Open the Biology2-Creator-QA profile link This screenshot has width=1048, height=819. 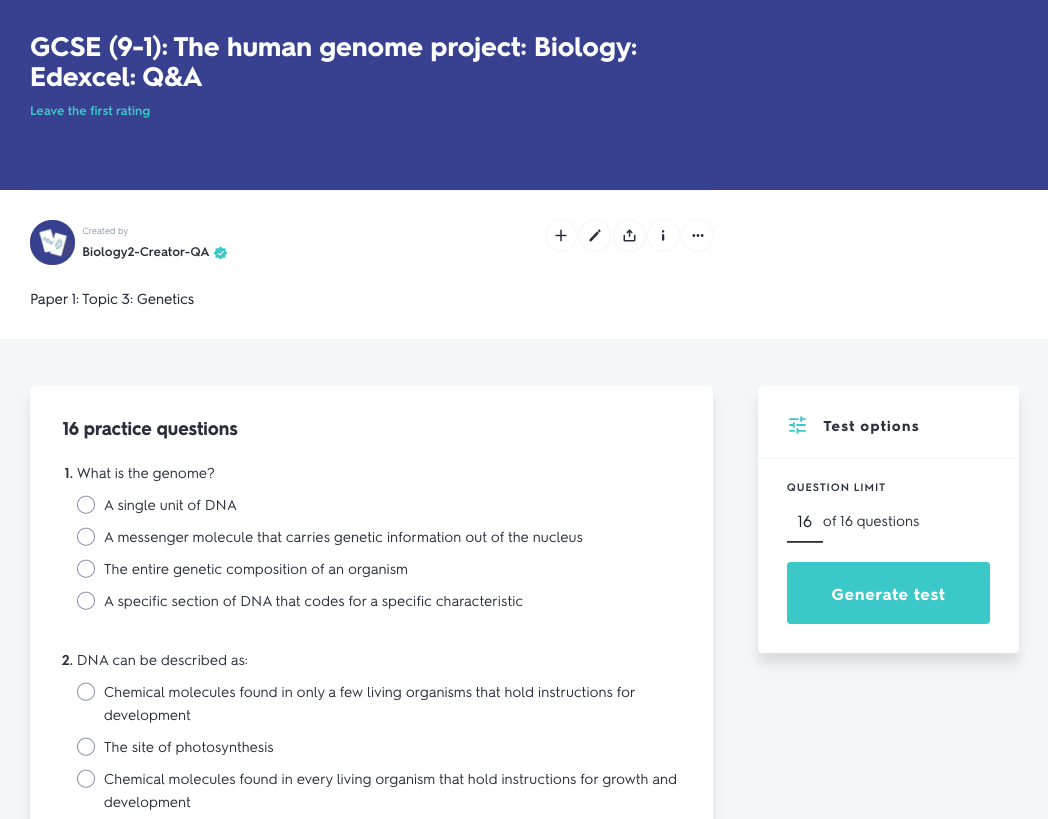point(146,252)
